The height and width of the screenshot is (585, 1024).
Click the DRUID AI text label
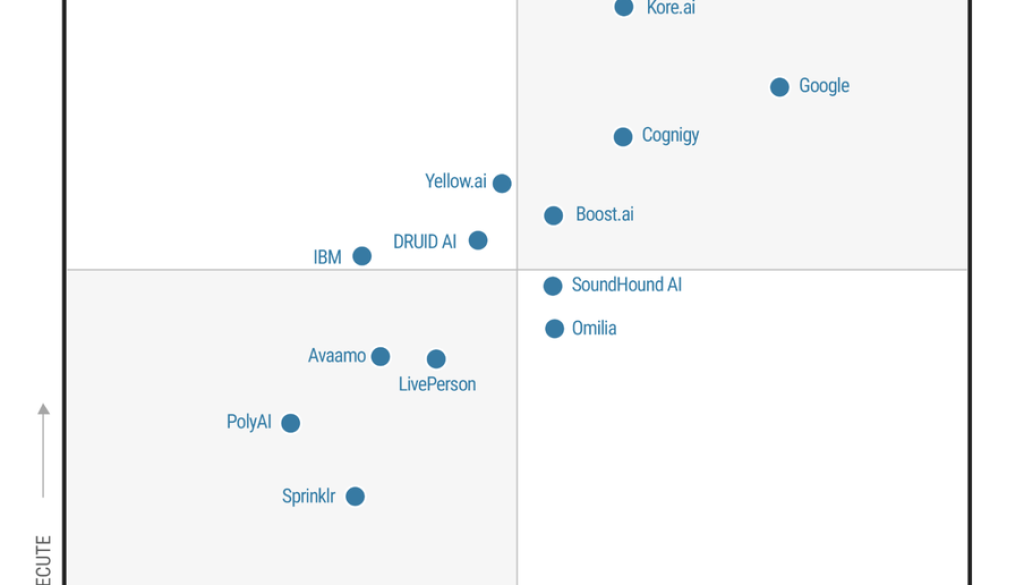425,241
